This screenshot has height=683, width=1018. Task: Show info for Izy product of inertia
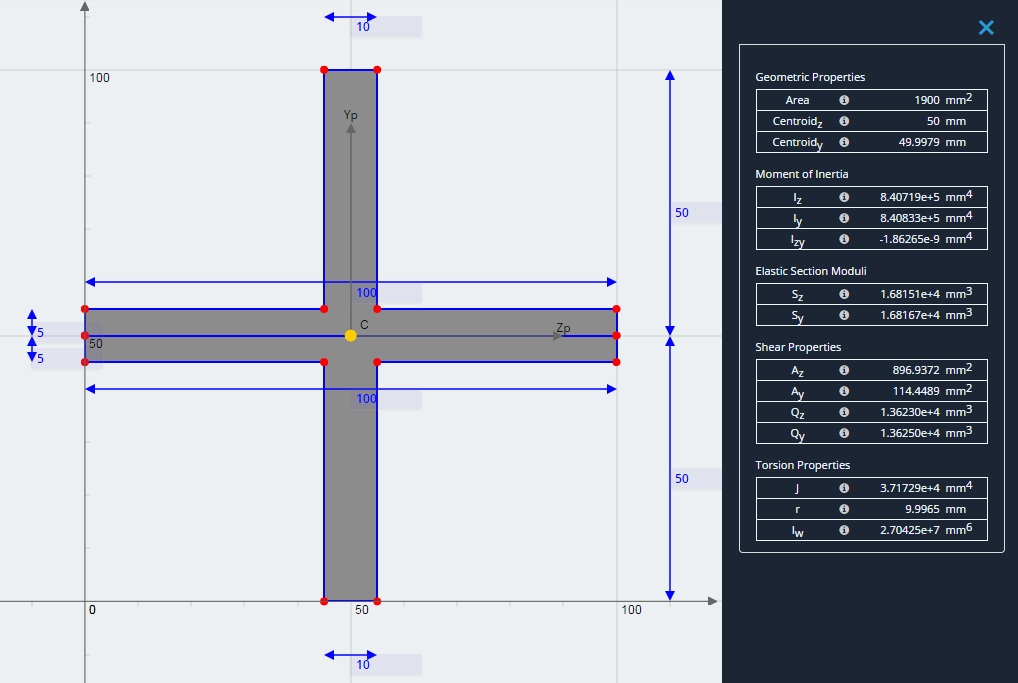(844, 239)
